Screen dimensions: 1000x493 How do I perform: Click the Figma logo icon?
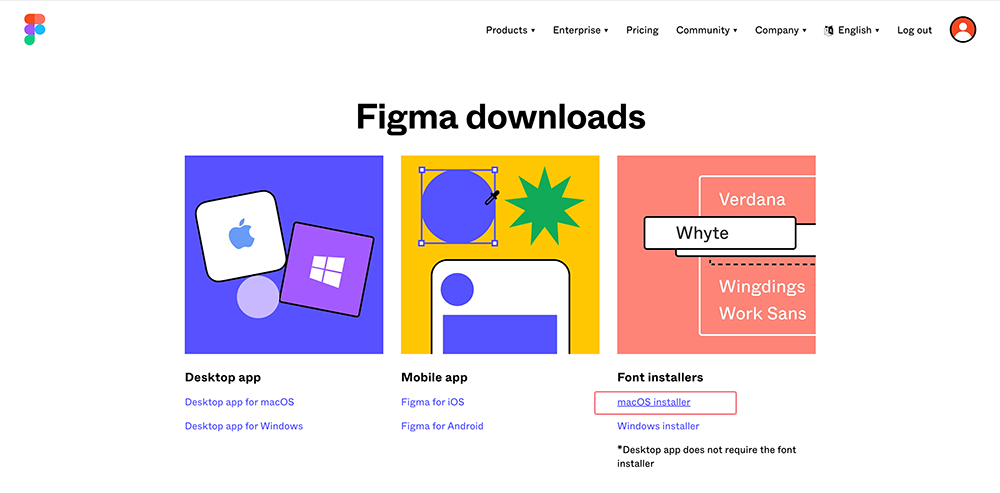coord(35,30)
